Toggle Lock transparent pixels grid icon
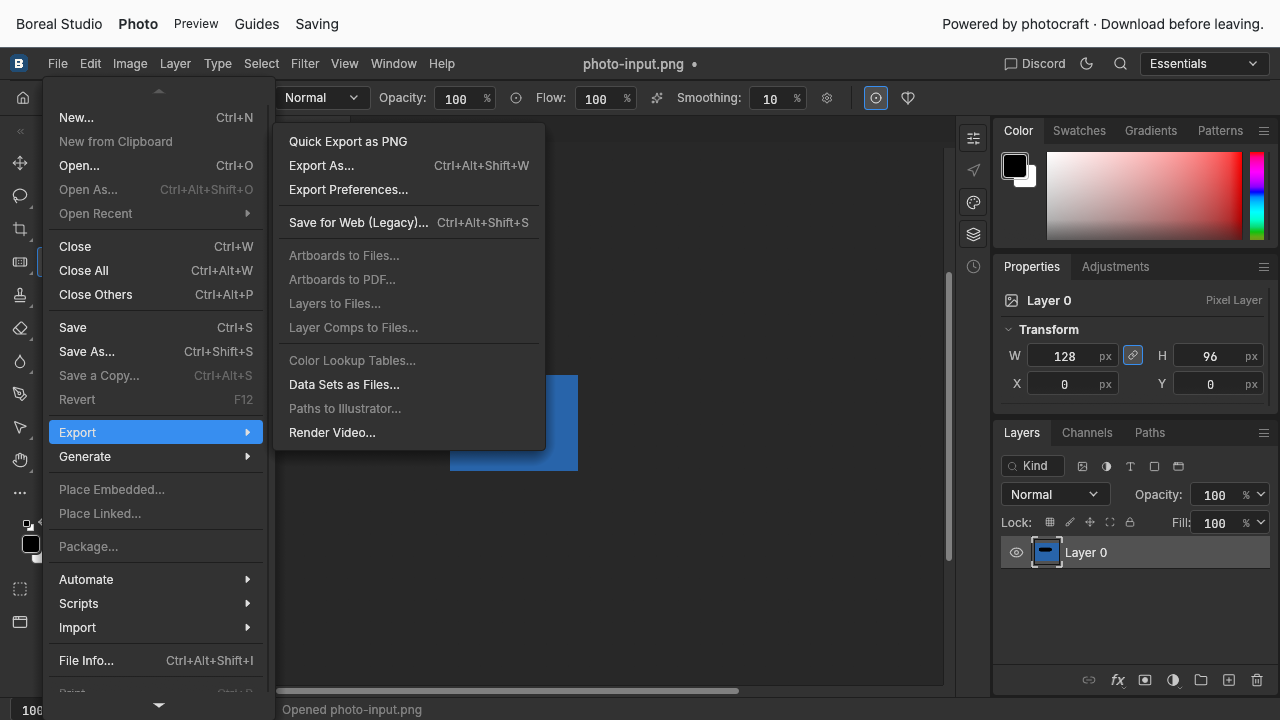Image resolution: width=1280 pixels, height=720 pixels. tap(1050, 522)
